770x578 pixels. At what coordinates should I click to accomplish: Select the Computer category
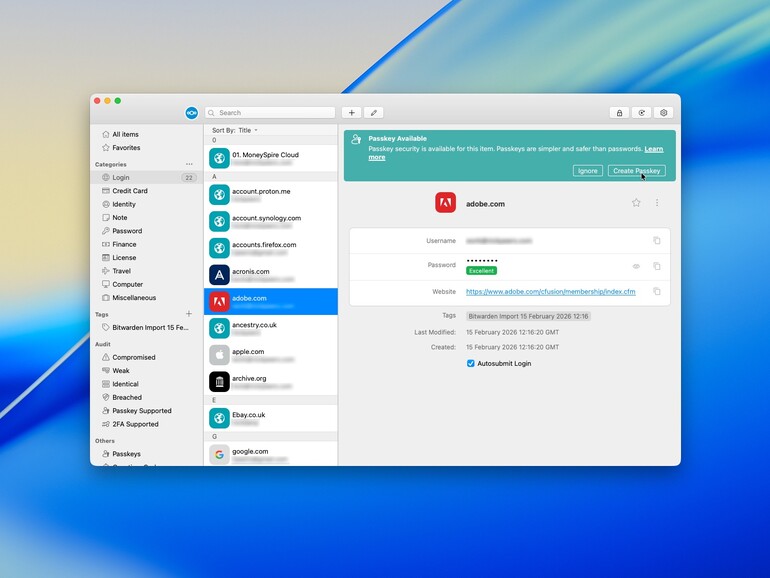pyautogui.click(x=146, y=284)
